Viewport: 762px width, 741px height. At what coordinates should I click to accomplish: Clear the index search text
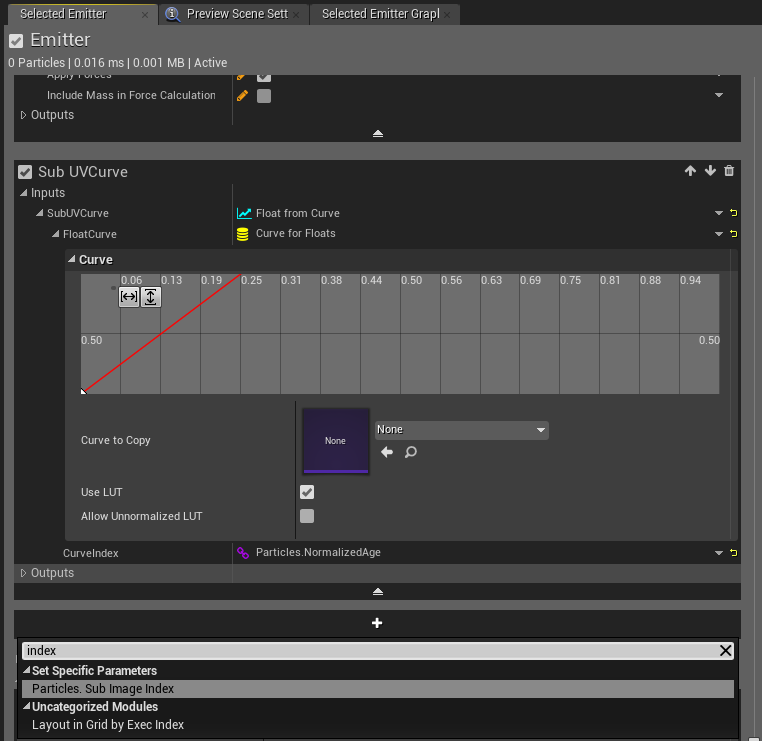click(x=726, y=651)
